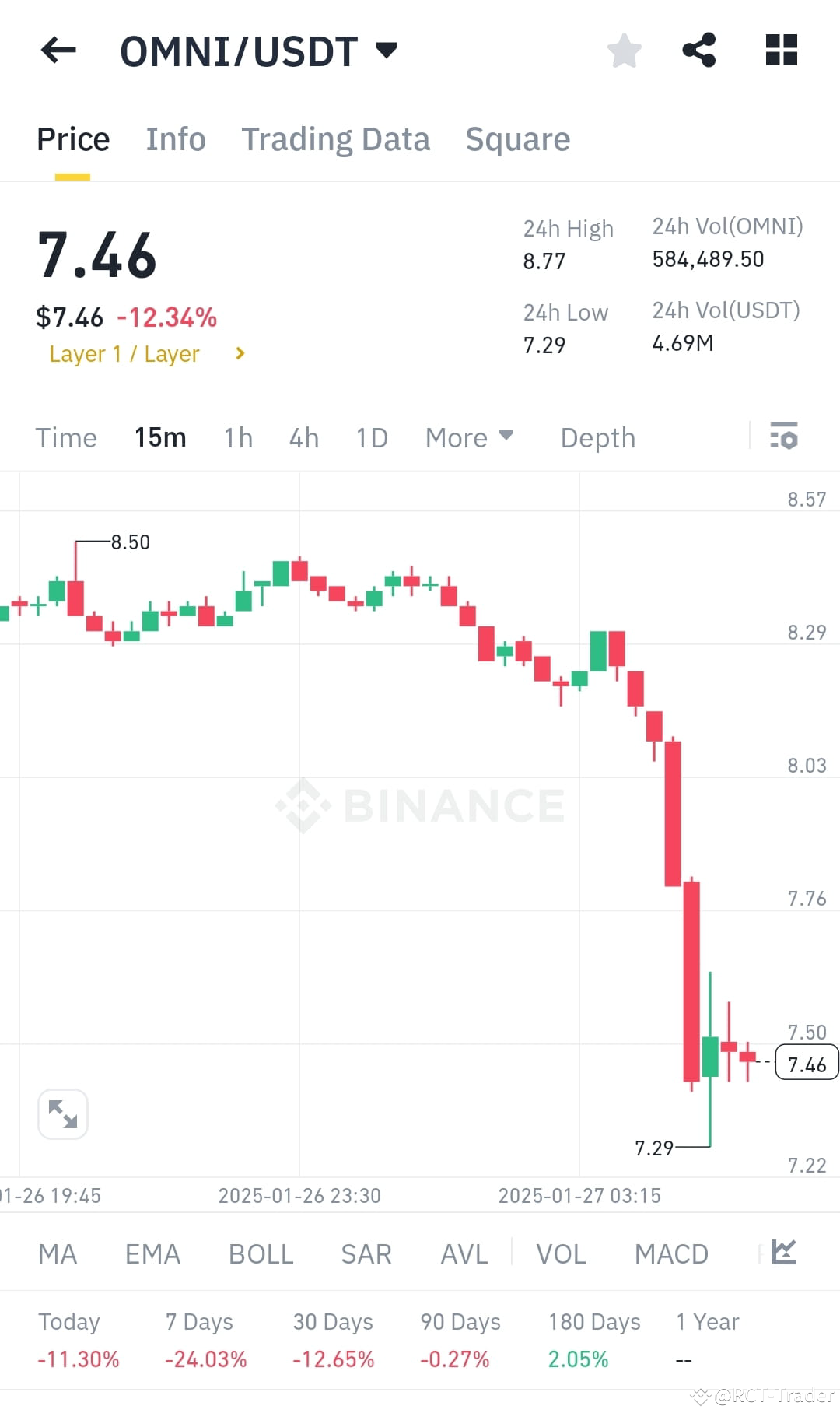Select the MA indicator label
Image resolution: width=840 pixels, height=1413 pixels.
pyautogui.click(x=58, y=1253)
